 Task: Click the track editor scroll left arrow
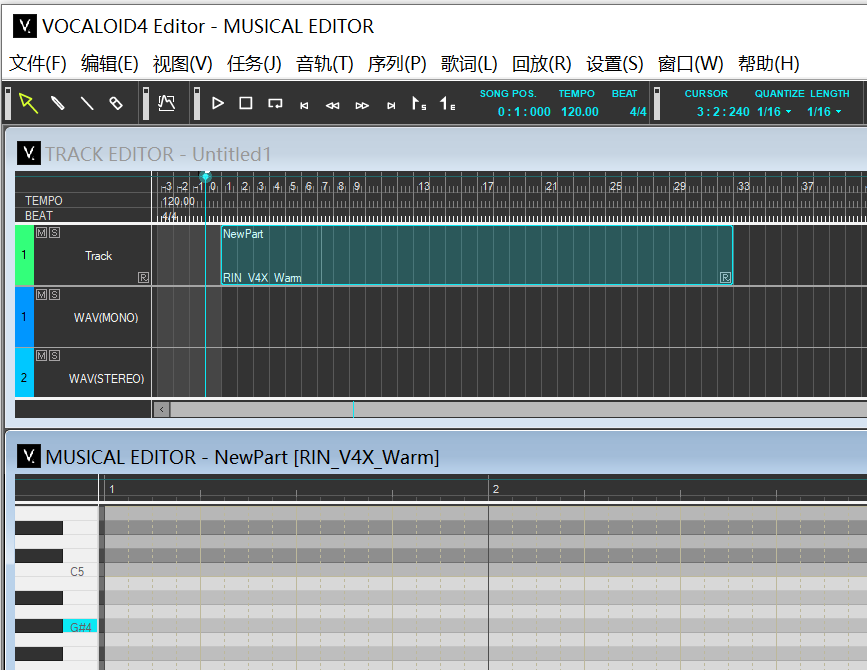[161, 410]
